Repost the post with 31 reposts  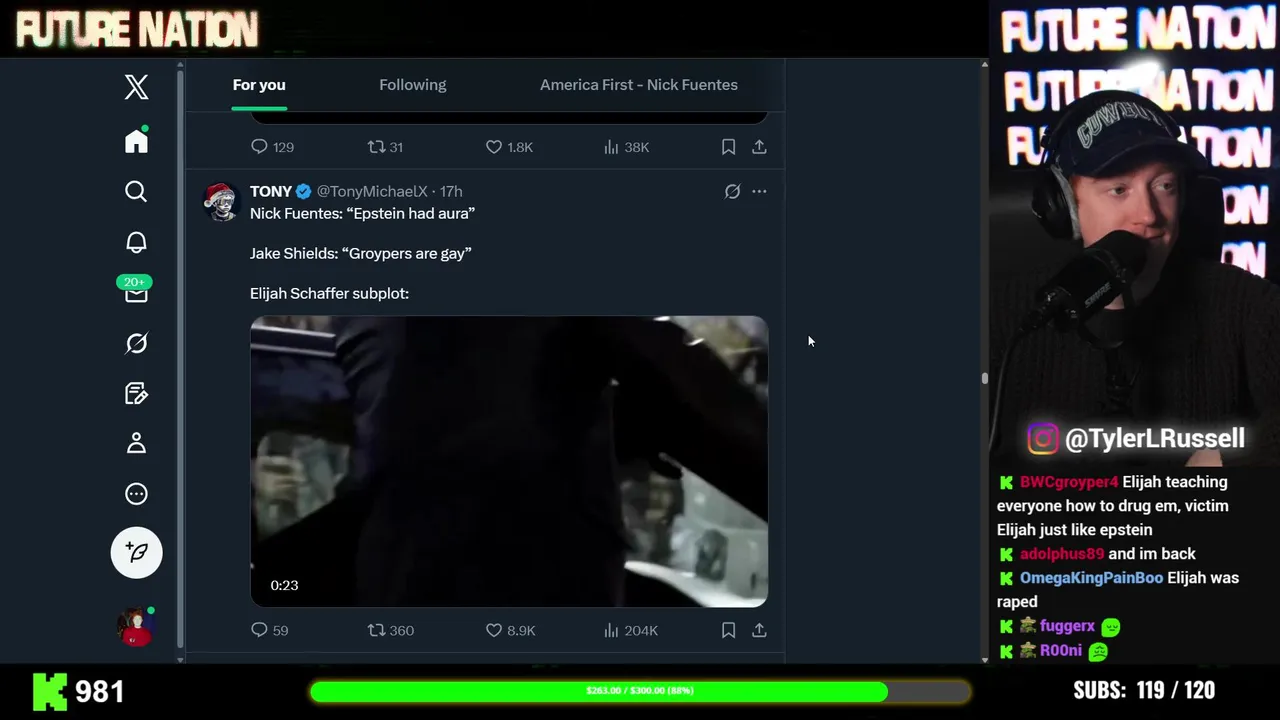(385, 147)
